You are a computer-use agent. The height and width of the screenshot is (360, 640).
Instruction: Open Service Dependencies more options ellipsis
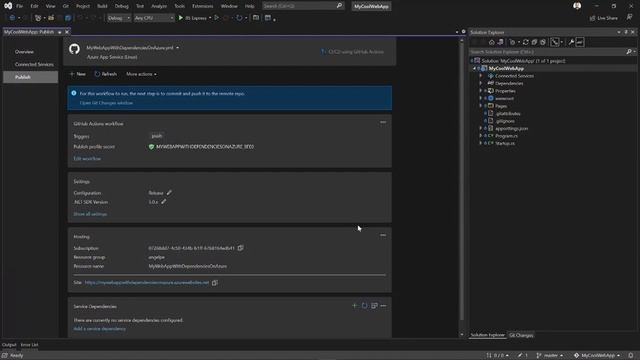pyautogui.click(x=383, y=306)
